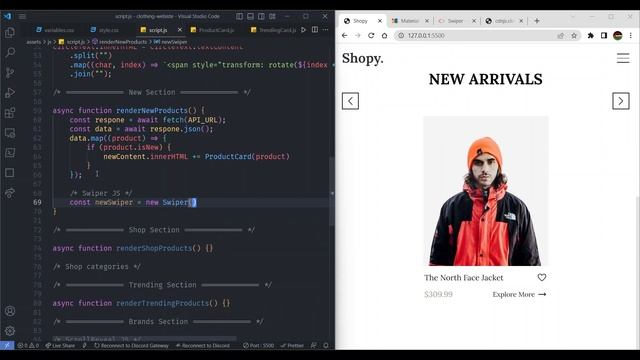The height and width of the screenshot is (360, 640).
Task: Open the Shopy hamburger menu
Action: (x=623, y=58)
